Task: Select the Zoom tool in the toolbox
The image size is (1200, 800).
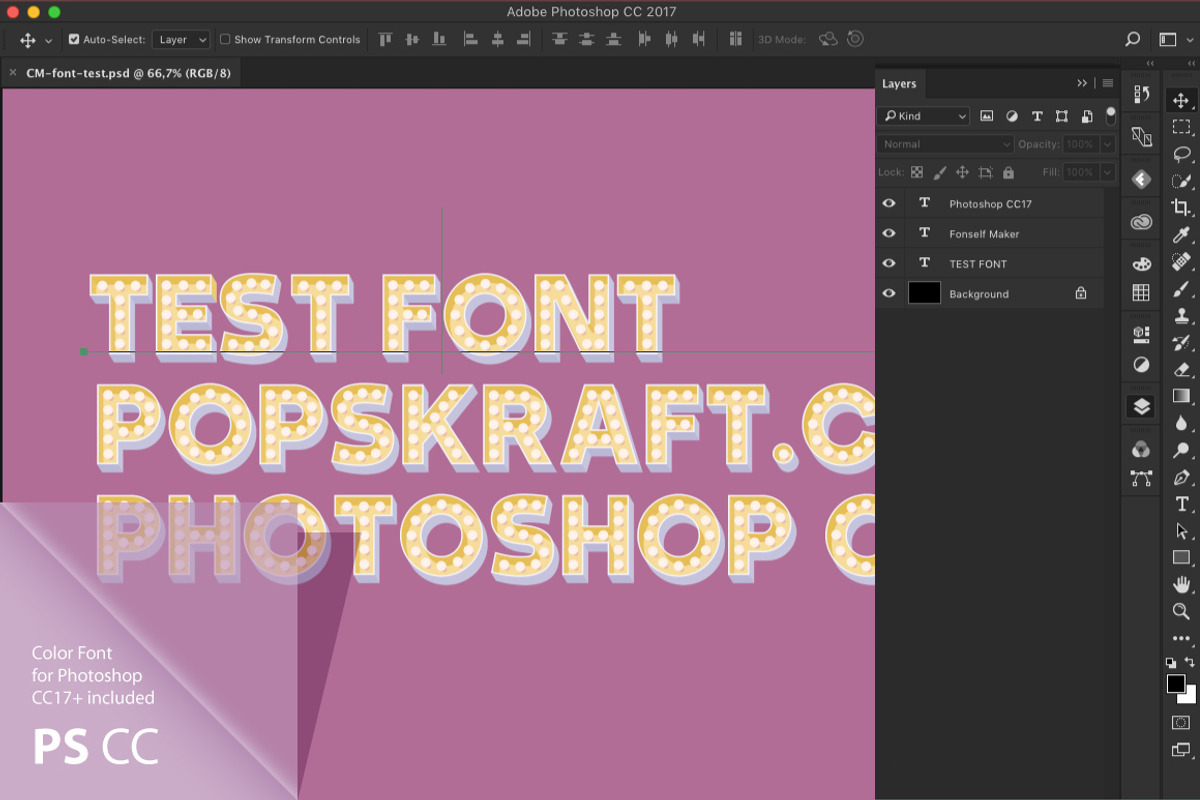Action: point(1181,611)
